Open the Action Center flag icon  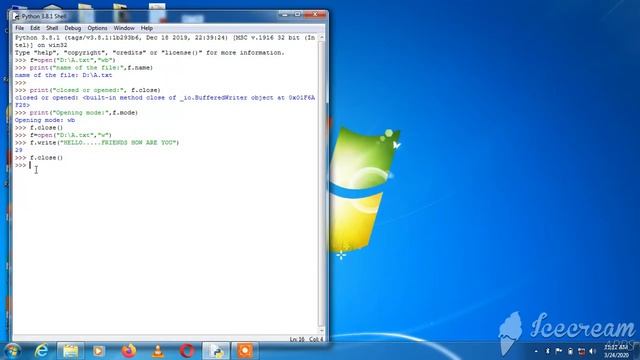pos(559,351)
